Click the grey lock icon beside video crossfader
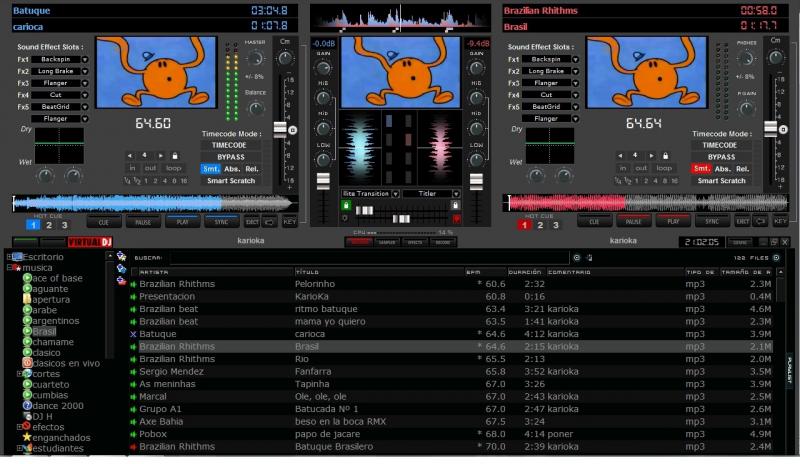 (x=456, y=205)
